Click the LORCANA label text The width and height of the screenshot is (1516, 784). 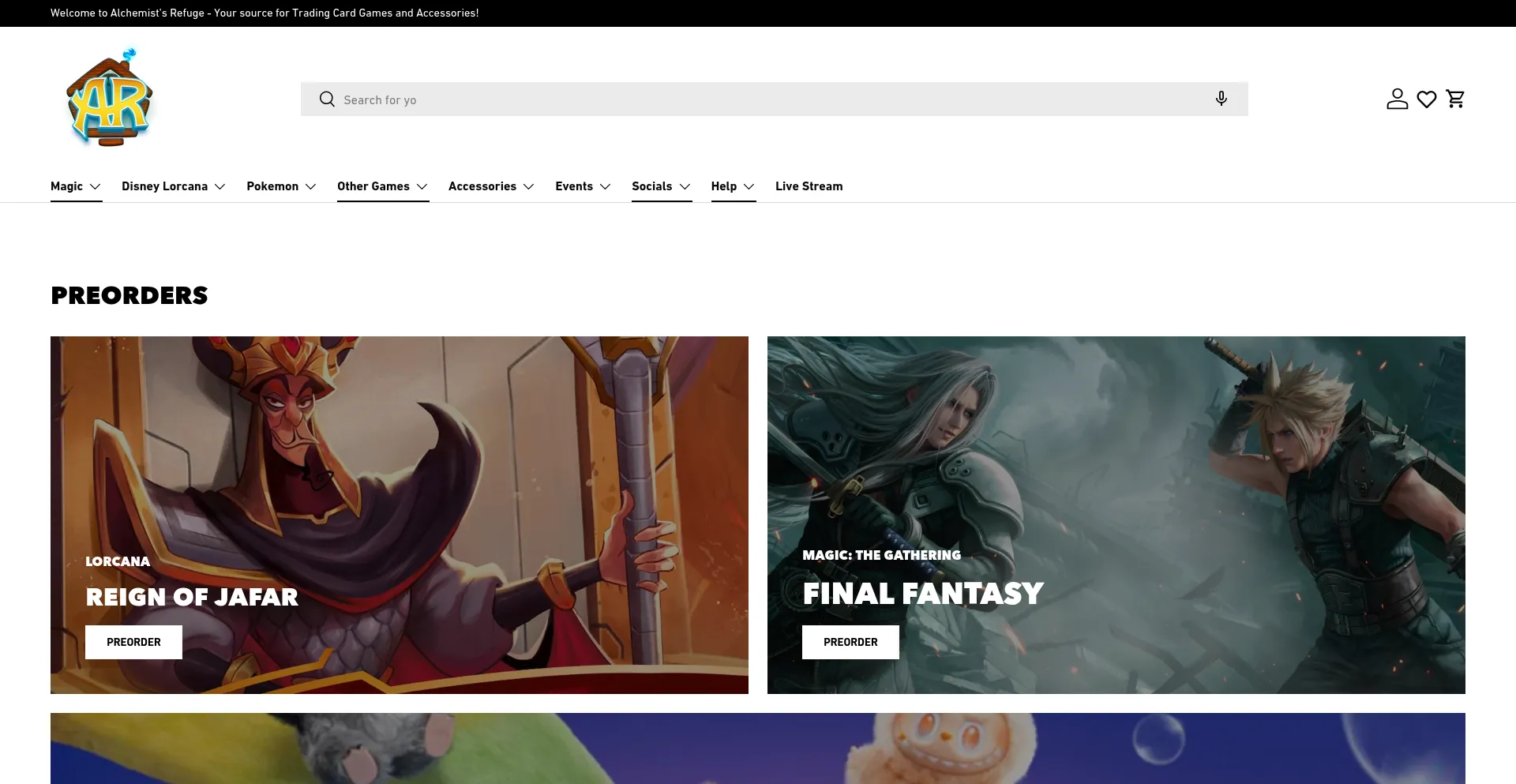pyautogui.click(x=118, y=561)
